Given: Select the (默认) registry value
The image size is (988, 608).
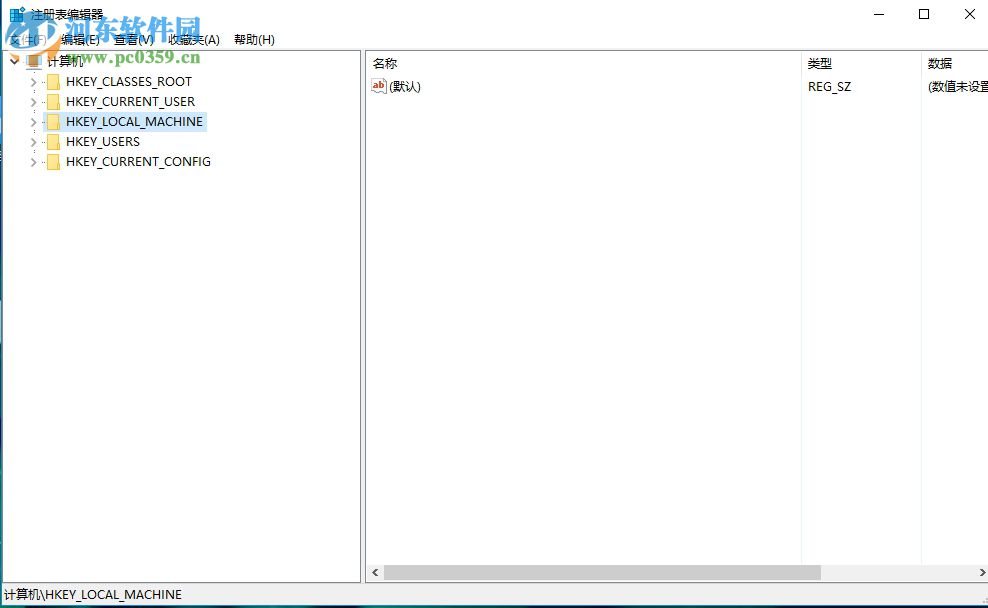Looking at the screenshot, I should pyautogui.click(x=405, y=86).
